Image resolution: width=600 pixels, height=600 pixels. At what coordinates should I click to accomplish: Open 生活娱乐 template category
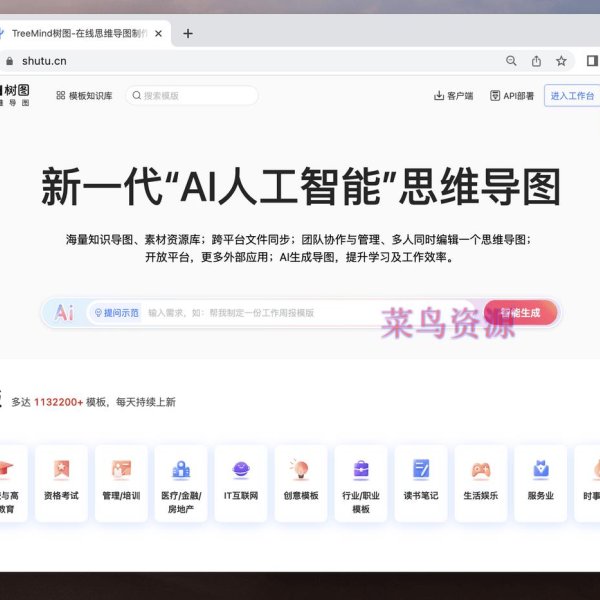481,483
